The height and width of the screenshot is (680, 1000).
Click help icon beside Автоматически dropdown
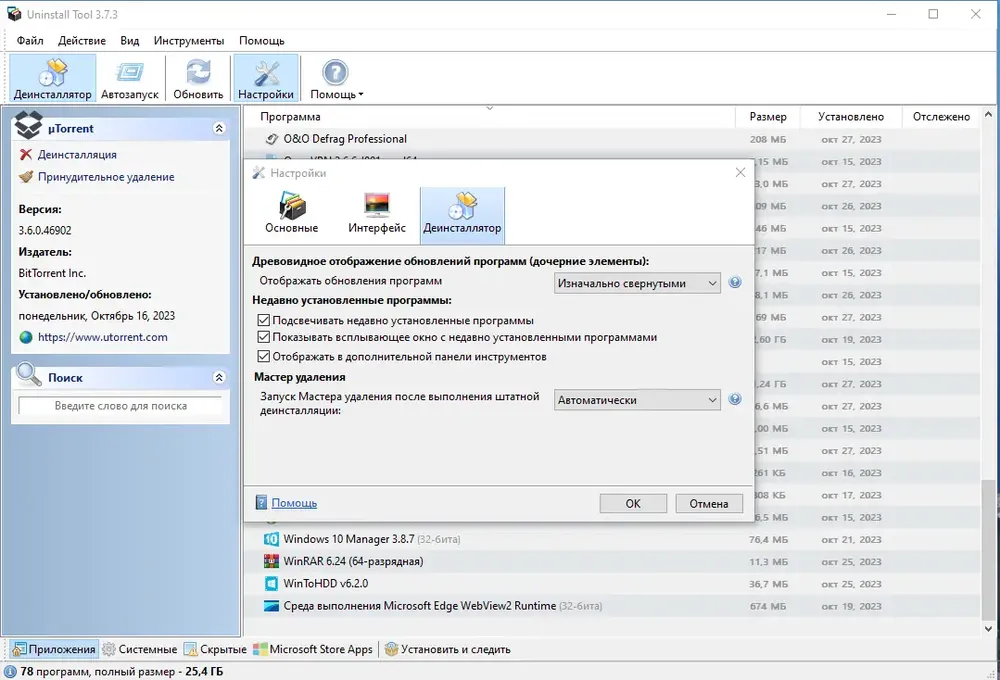[x=735, y=399]
